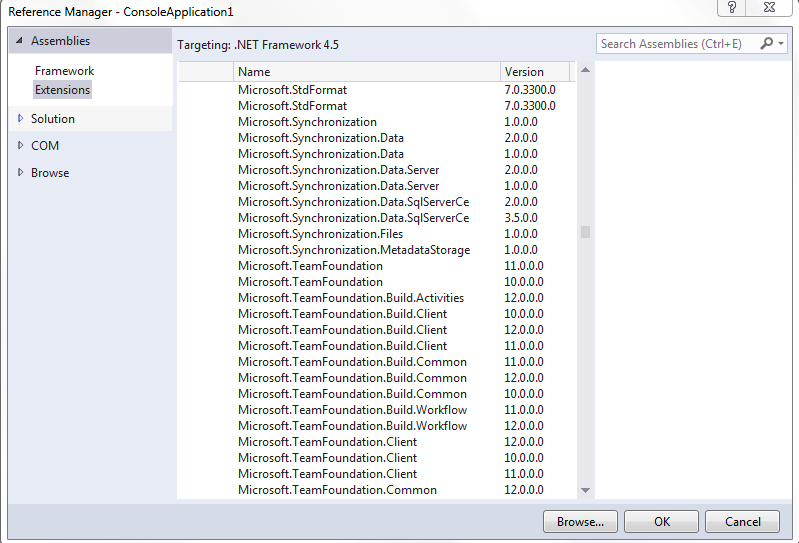Click the scrollbar up arrow
The height and width of the screenshot is (543, 799).
[585, 70]
